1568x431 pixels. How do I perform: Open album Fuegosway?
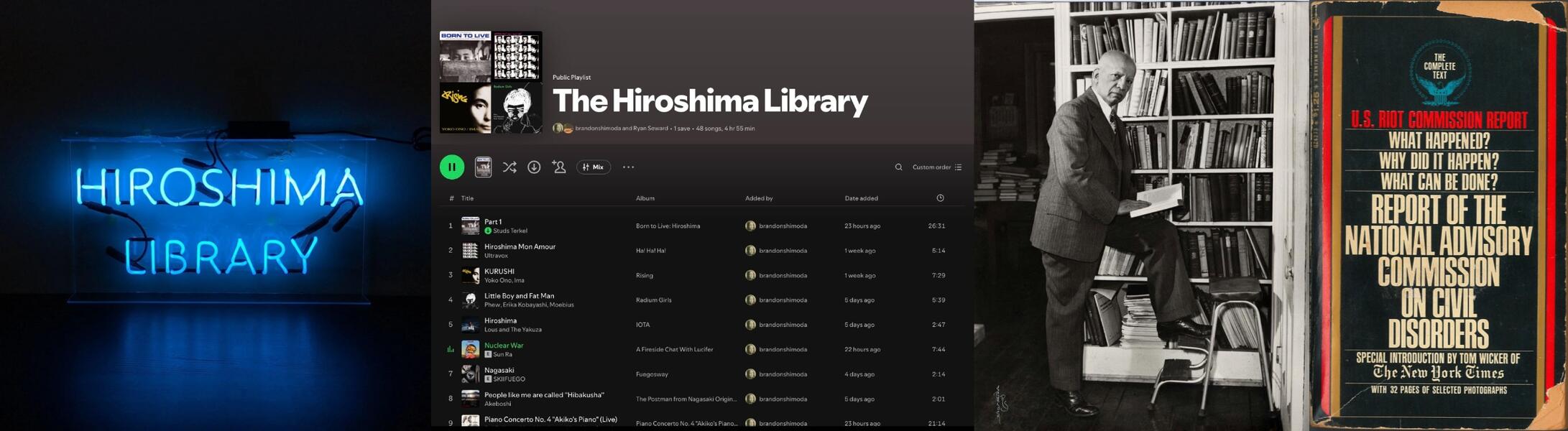tap(652, 374)
